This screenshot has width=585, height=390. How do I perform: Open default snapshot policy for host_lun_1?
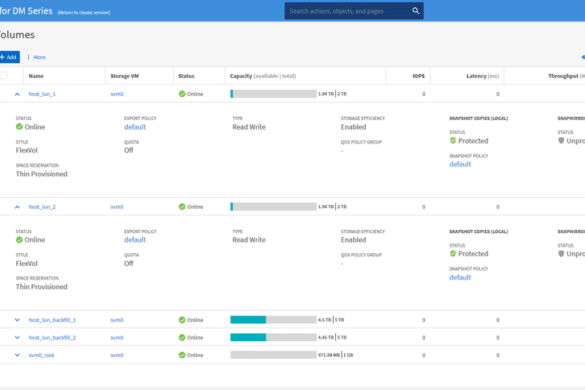[x=460, y=164]
